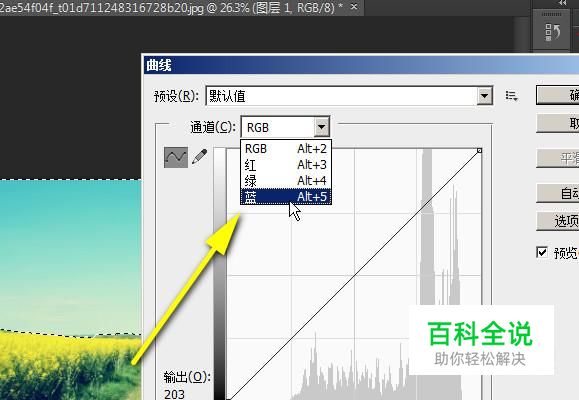The height and width of the screenshot is (400, 579).
Task: Click the Curves dialog title bar
Action: 361,65
